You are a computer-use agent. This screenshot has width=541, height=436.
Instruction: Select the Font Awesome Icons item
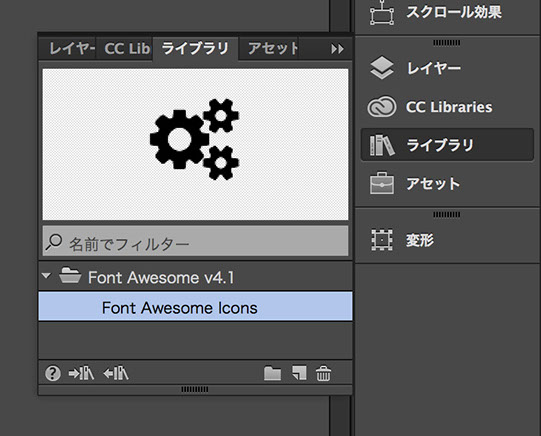195,307
